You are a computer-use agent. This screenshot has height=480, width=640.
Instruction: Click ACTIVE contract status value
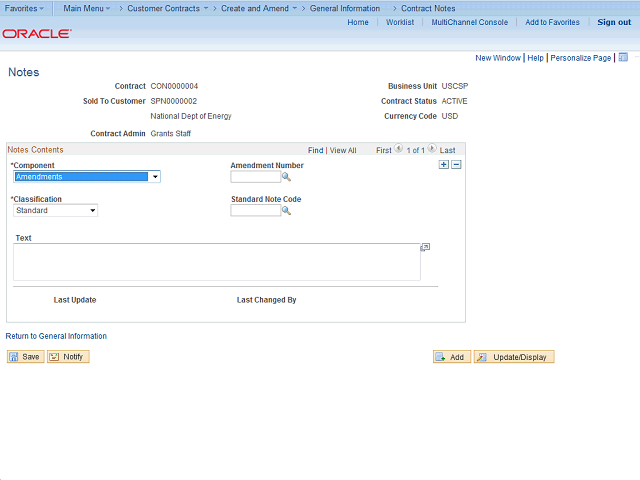454,101
